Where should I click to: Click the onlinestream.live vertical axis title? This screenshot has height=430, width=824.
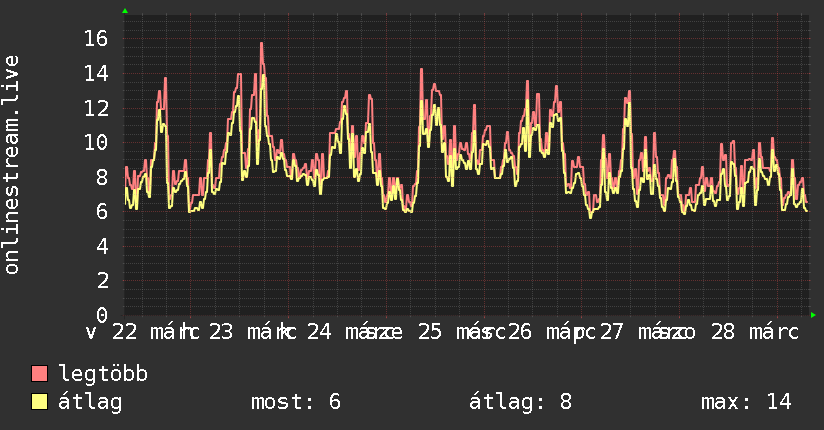click(x=11, y=165)
